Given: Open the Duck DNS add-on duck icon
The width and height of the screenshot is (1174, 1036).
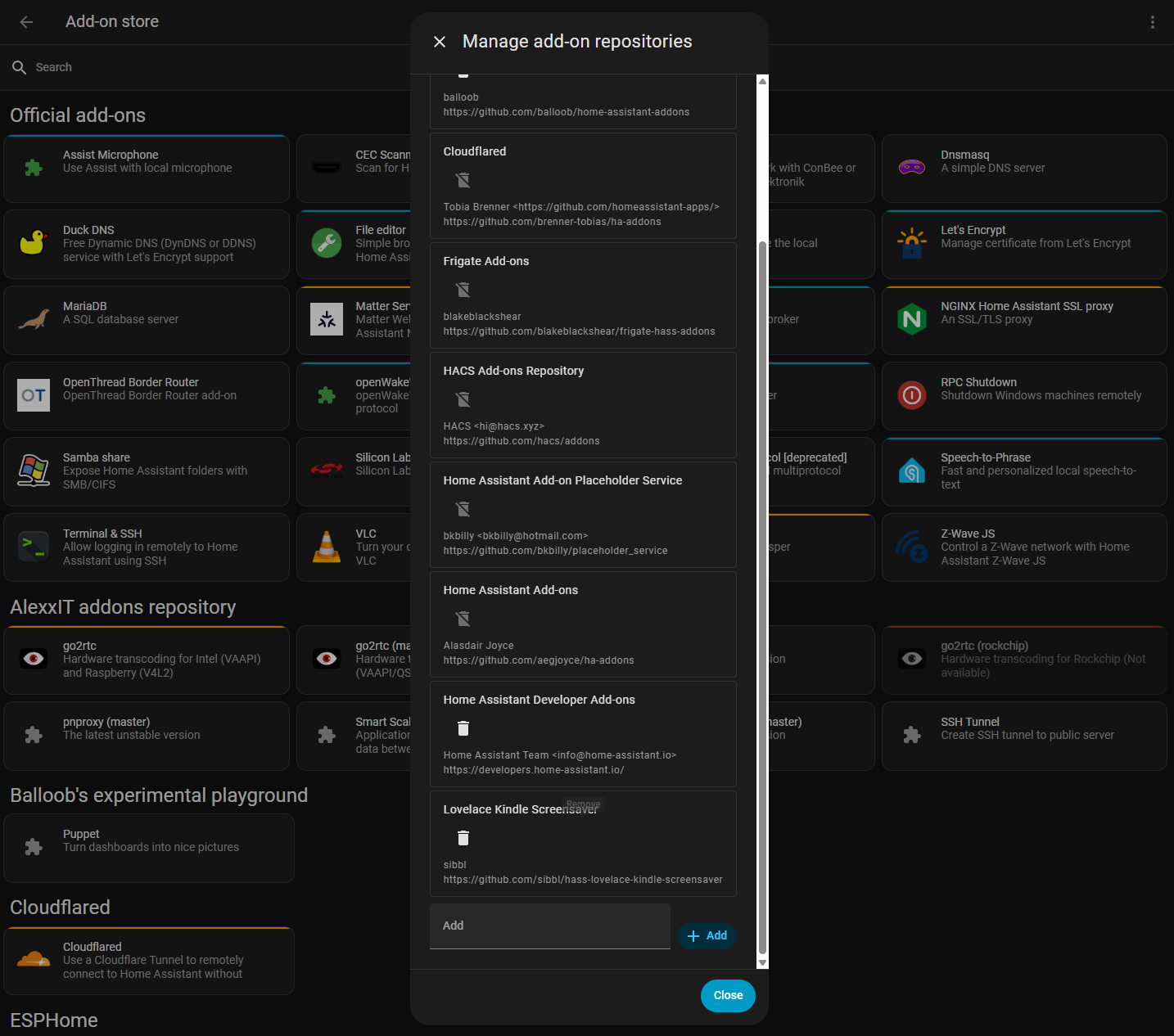Looking at the screenshot, I should pyautogui.click(x=34, y=243).
